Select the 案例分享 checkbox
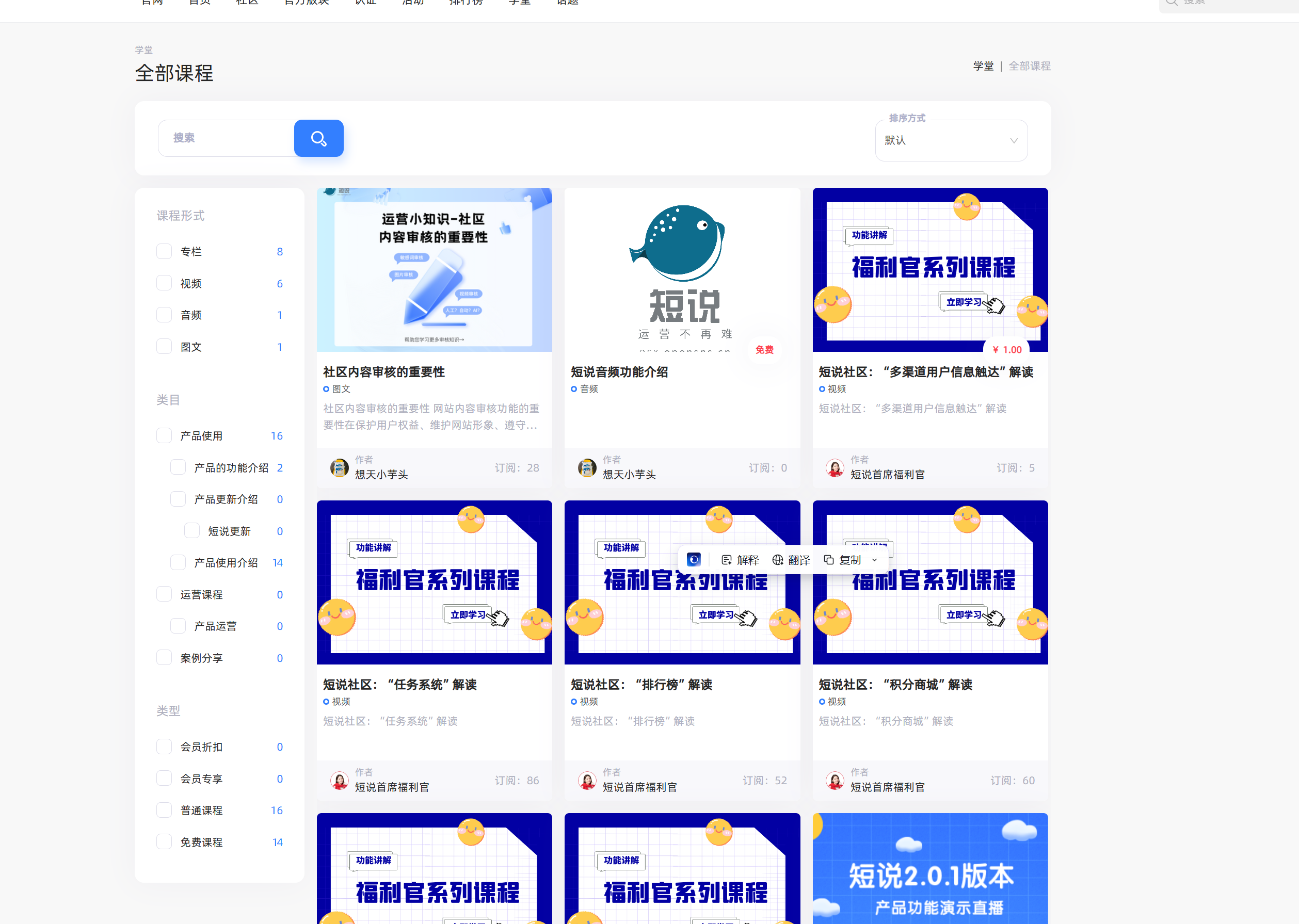The image size is (1299, 924). [164, 658]
